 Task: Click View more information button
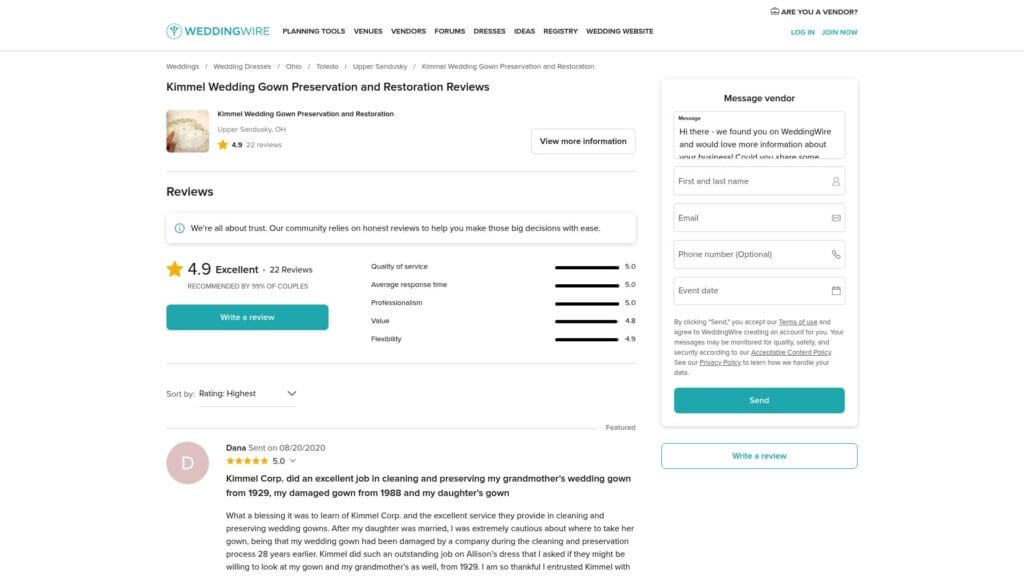click(583, 141)
